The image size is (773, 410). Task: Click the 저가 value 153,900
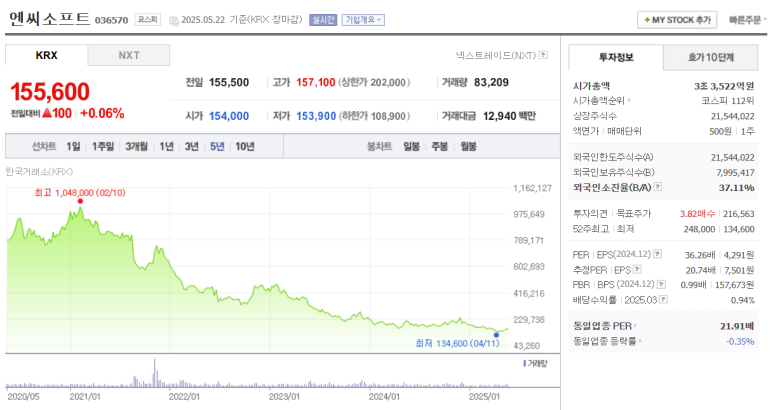click(x=316, y=116)
